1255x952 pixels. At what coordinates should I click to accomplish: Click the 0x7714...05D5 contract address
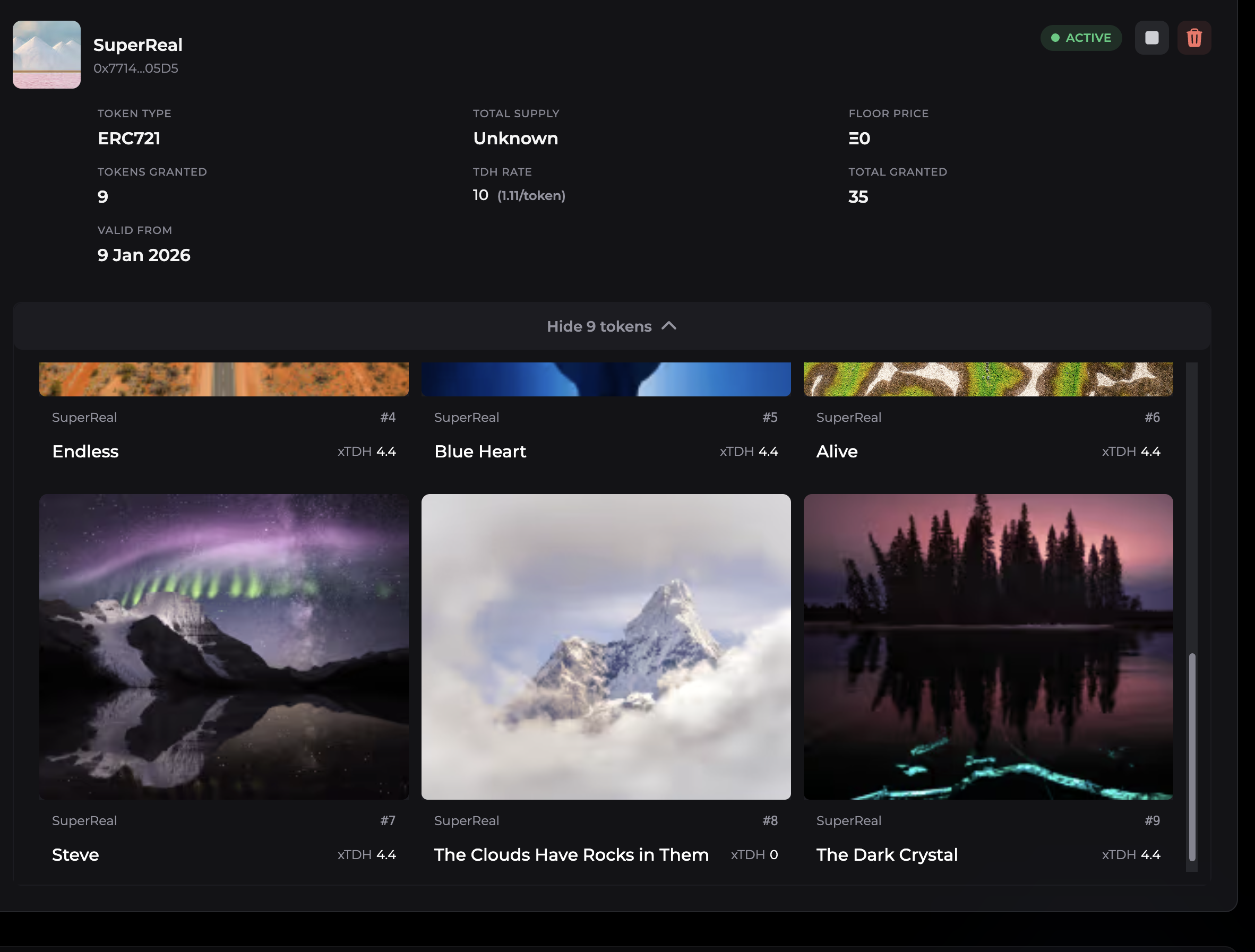tap(135, 68)
